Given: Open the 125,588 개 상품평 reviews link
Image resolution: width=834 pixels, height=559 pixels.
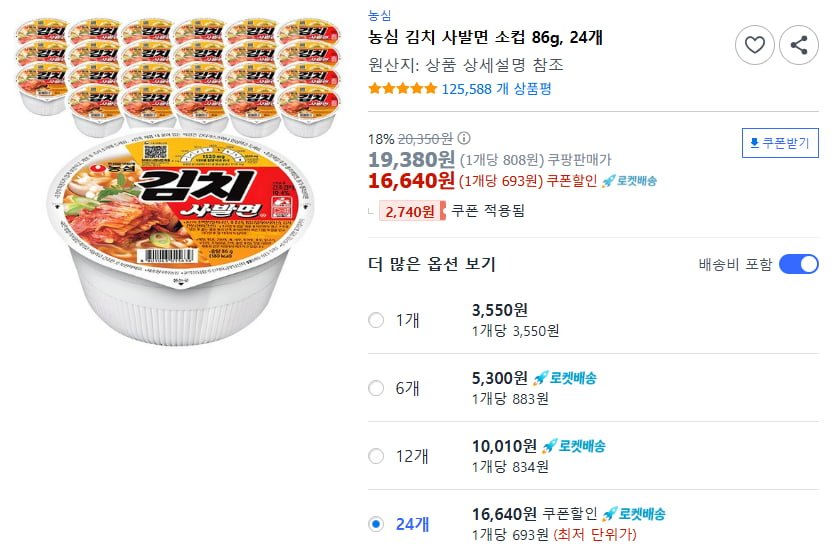Looking at the screenshot, I should tap(496, 89).
